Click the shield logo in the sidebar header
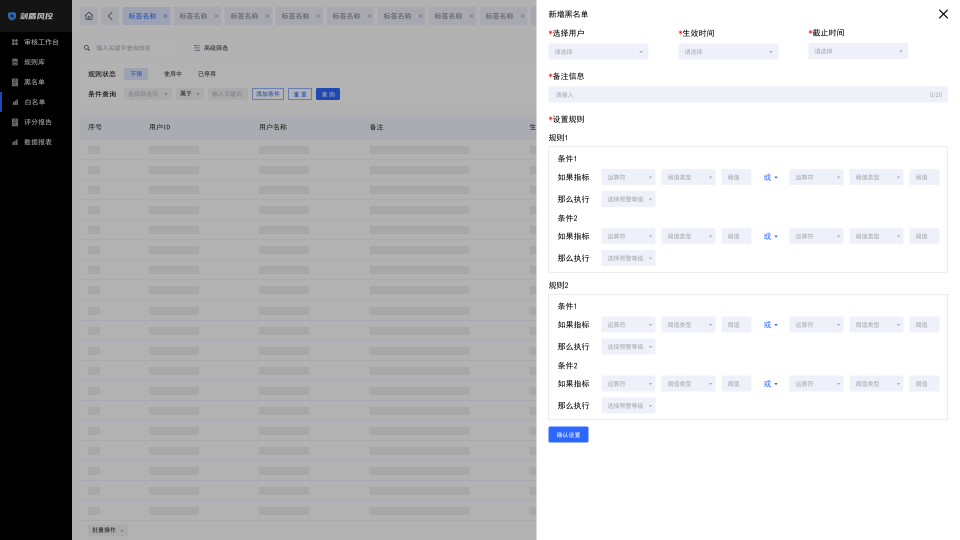This screenshot has height=540, width=960. pos(12,16)
